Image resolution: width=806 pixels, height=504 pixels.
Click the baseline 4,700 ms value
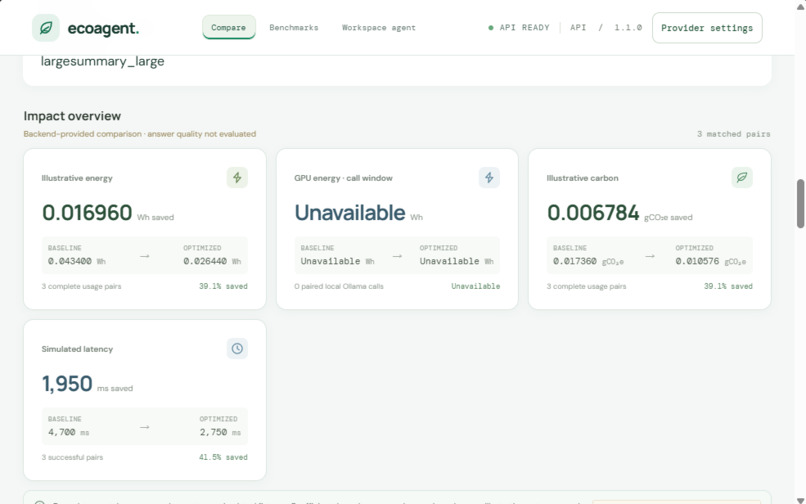click(x=68, y=432)
